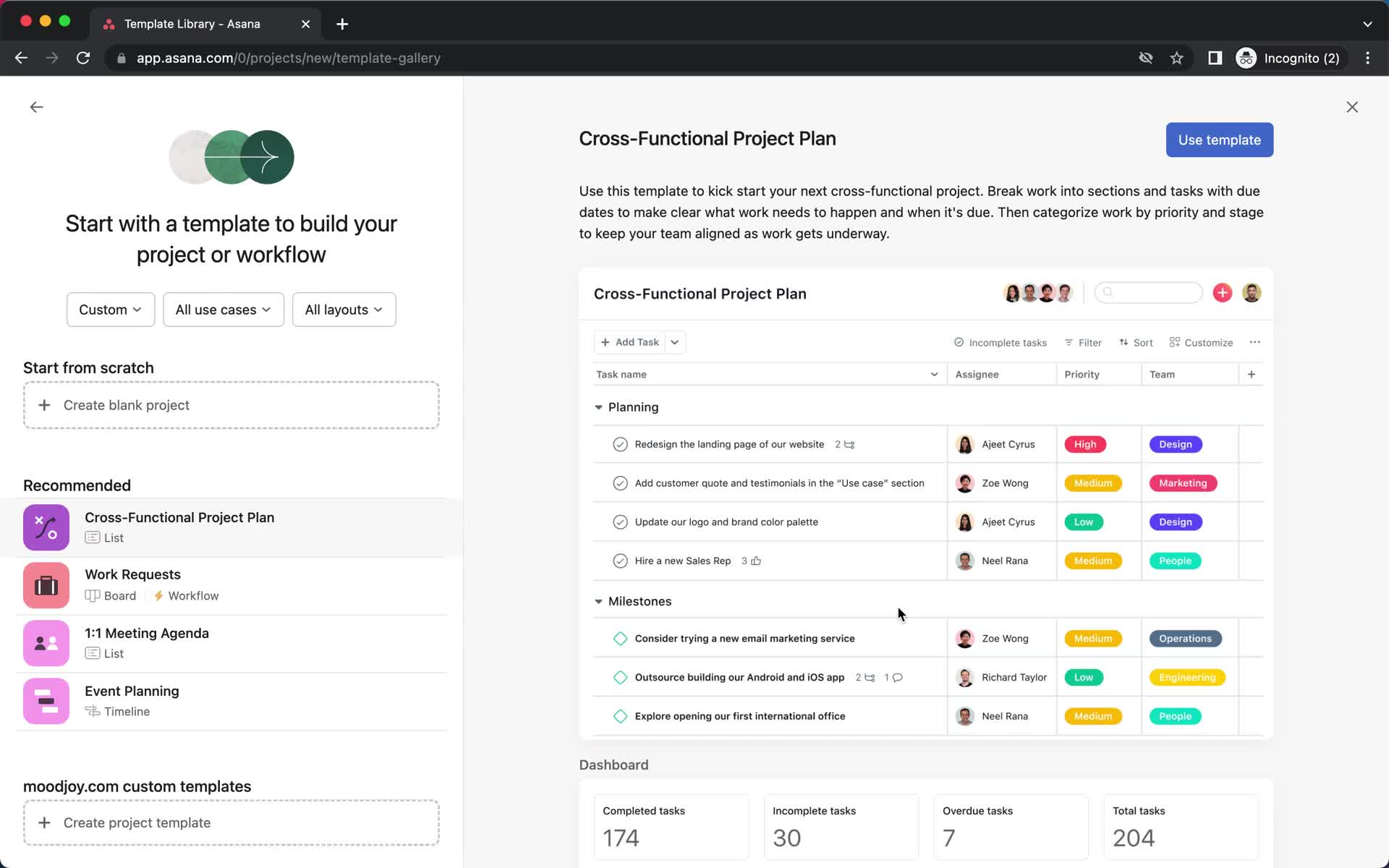Select All layouts dropdown filter
This screenshot has width=1389, height=868.
[343, 309]
